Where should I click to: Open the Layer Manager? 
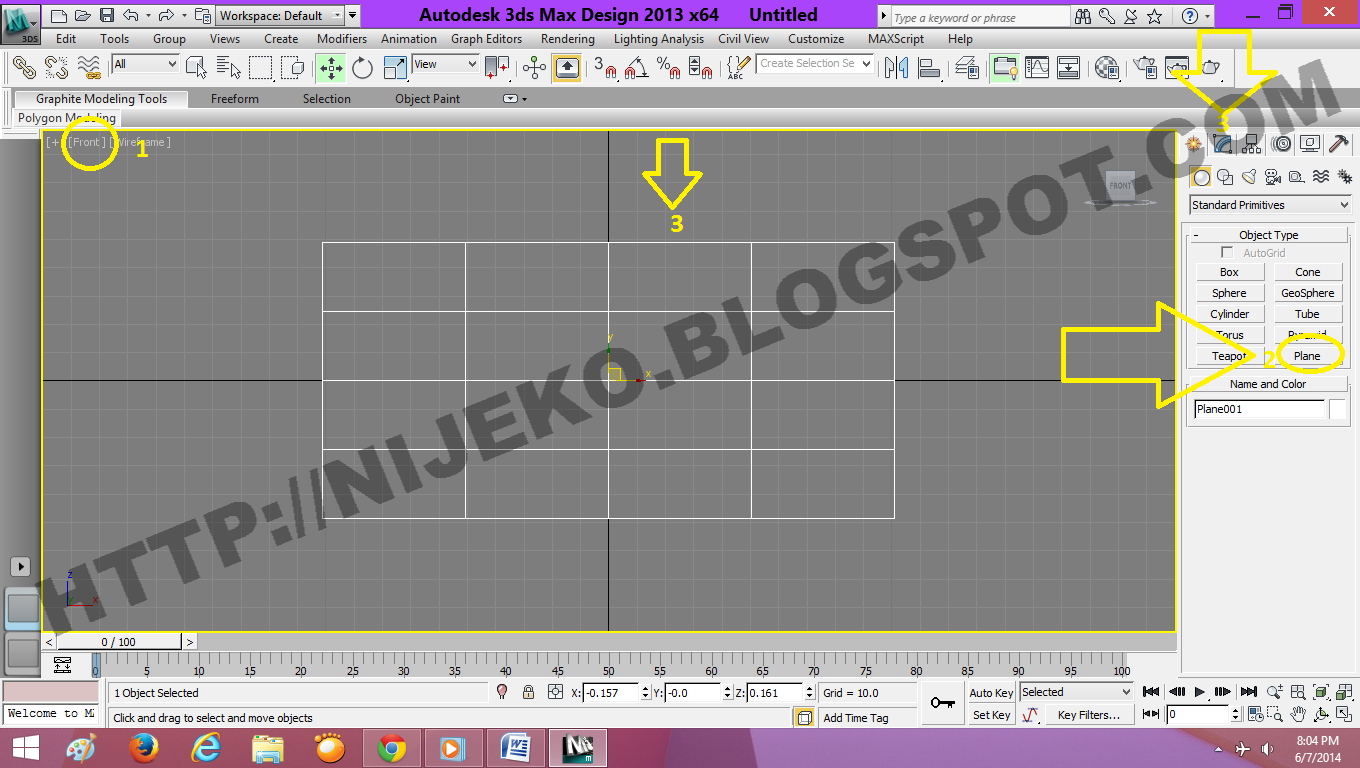point(967,67)
